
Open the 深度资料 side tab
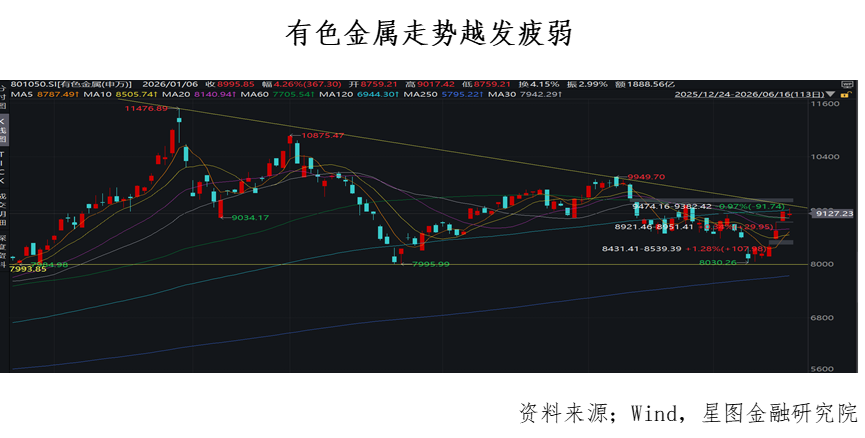3,252
